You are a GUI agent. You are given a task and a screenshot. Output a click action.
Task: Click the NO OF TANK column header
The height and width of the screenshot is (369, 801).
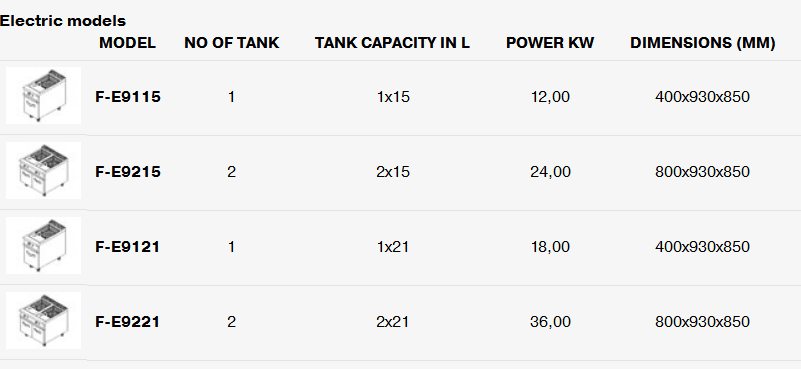[x=231, y=43]
